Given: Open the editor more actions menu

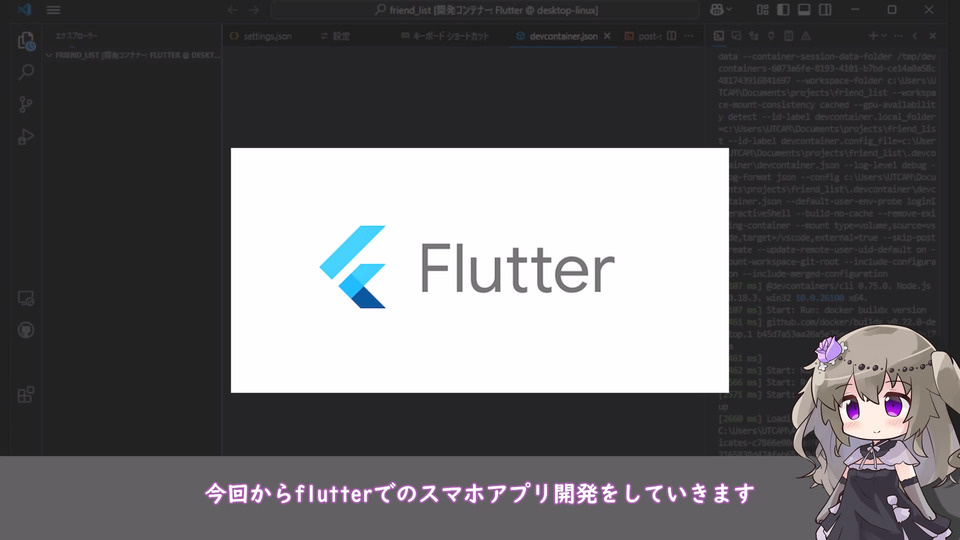Looking at the screenshot, I should pyautogui.click(x=689, y=36).
